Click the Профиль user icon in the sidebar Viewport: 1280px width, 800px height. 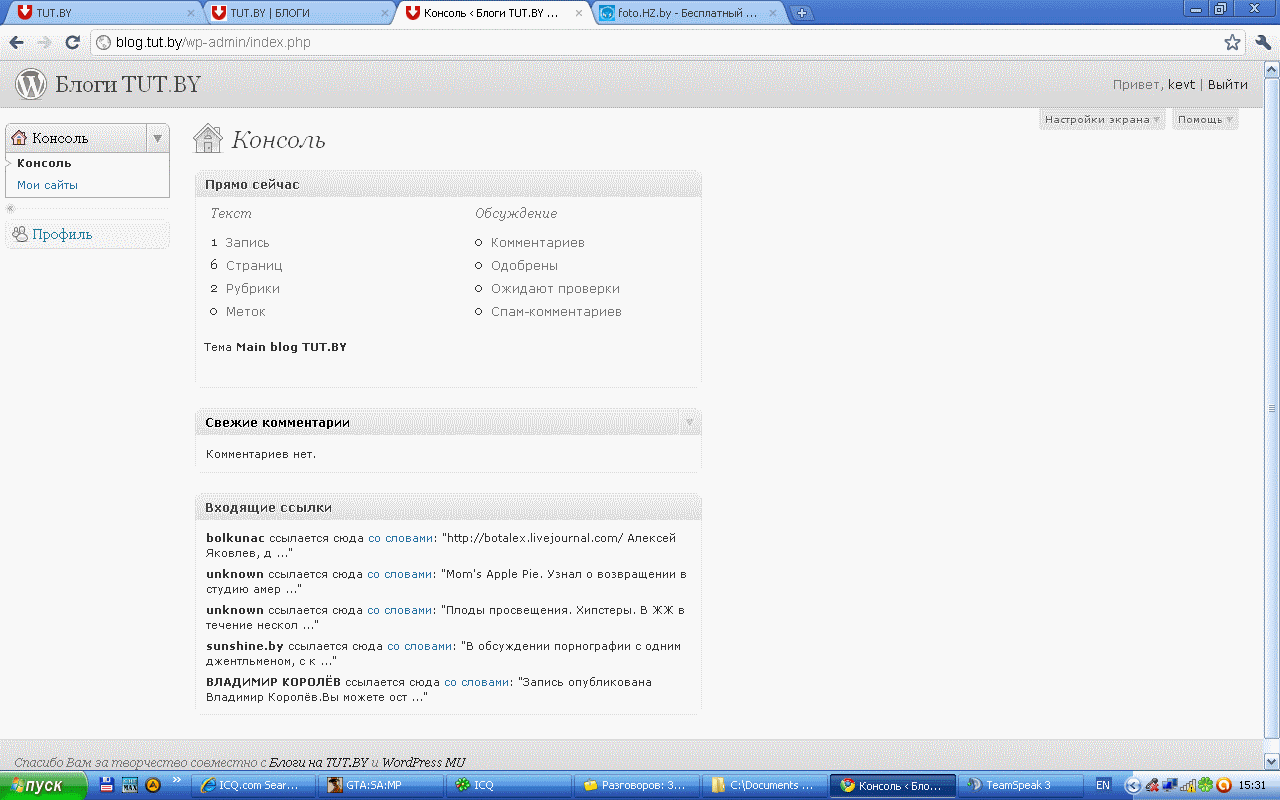tap(19, 234)
